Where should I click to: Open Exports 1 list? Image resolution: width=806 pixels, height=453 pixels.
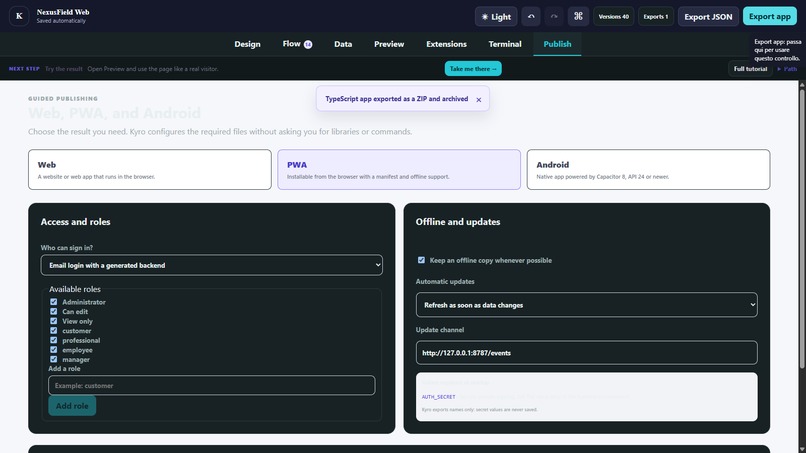click(x=656, y=16)
